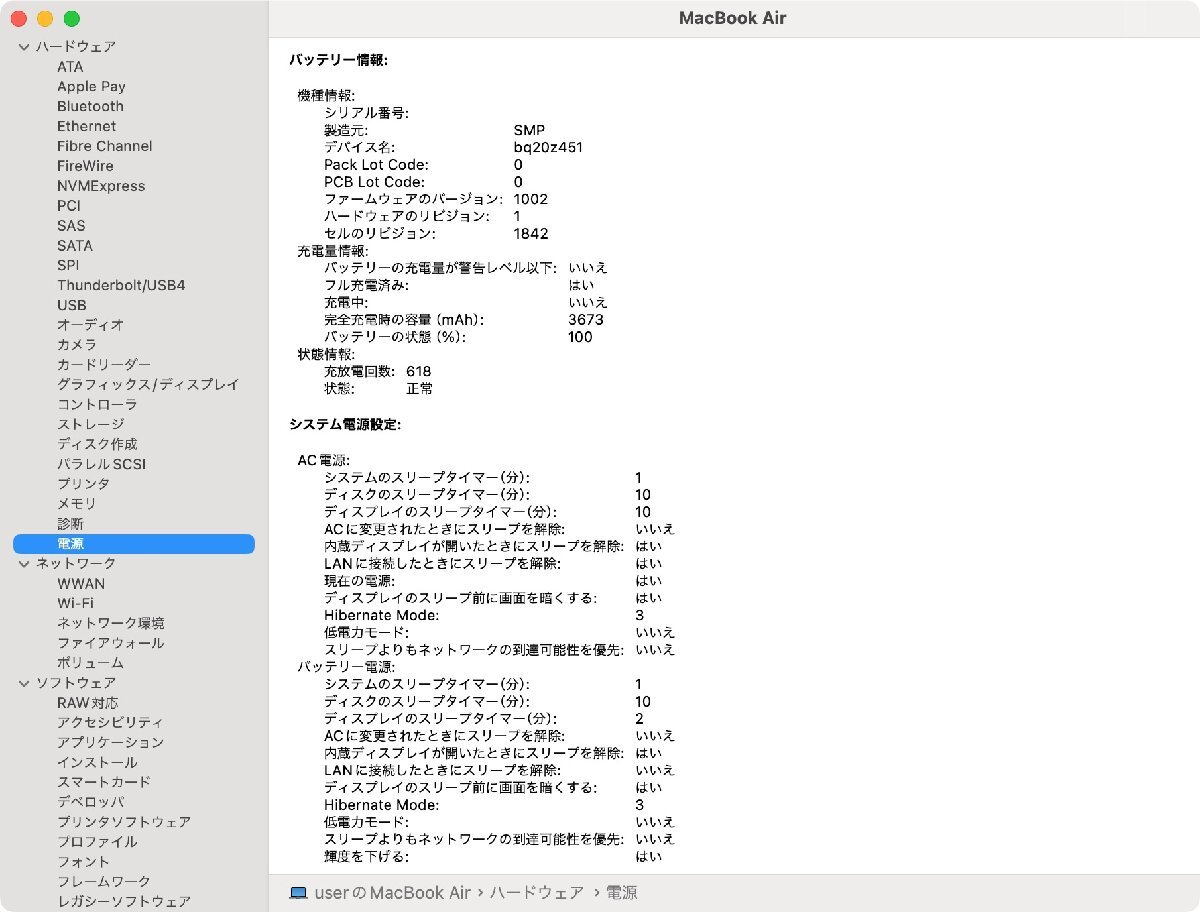Select プリンタソフトウェア in the sidebar
1200x912 pixels.
pos(124,822)
